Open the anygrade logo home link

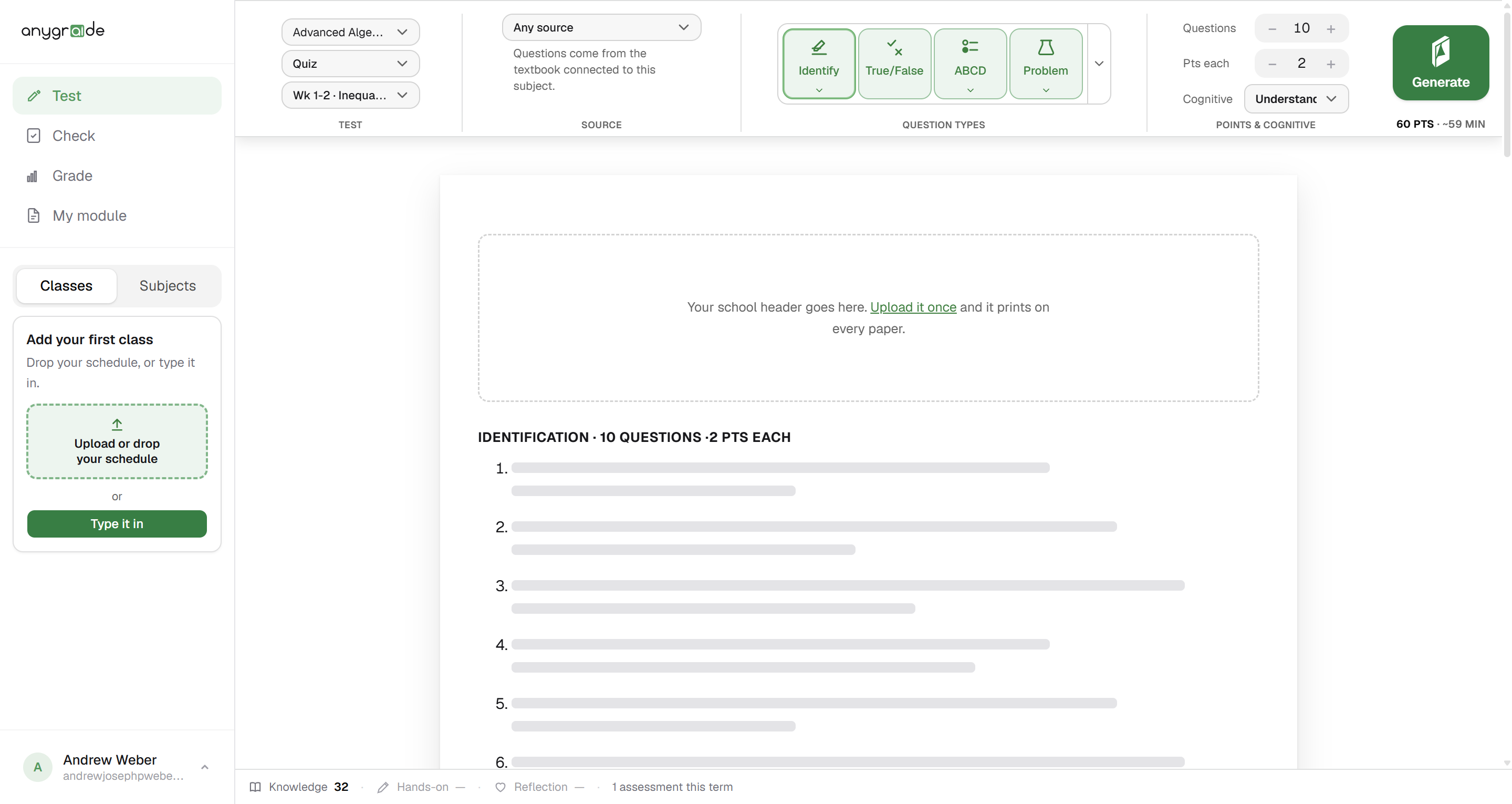point(63,30)
